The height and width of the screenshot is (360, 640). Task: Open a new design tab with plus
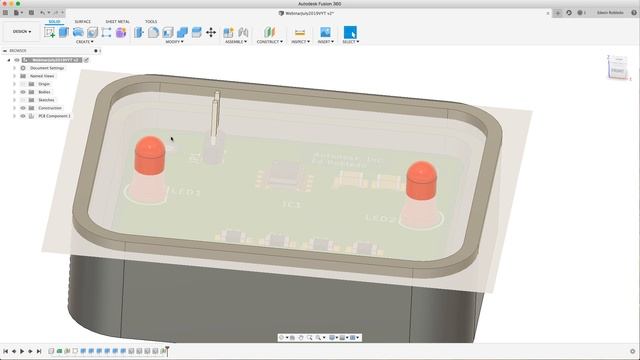(x=558, y=13)
